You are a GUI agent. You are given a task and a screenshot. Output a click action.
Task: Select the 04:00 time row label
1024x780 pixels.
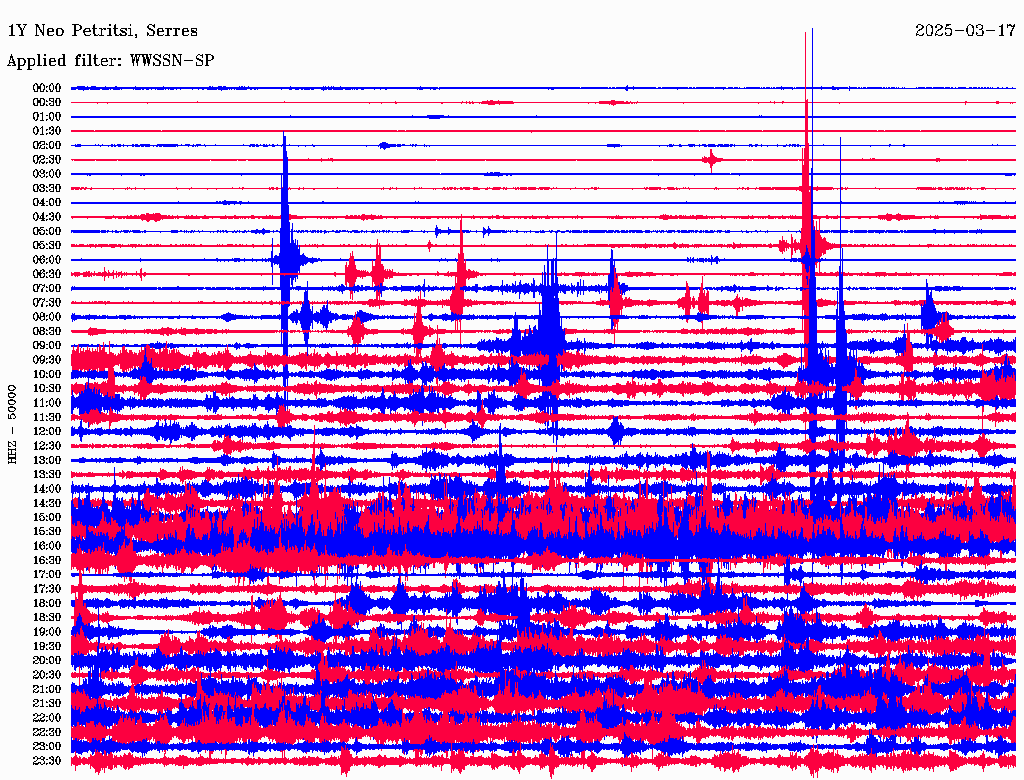coord(46,203)
